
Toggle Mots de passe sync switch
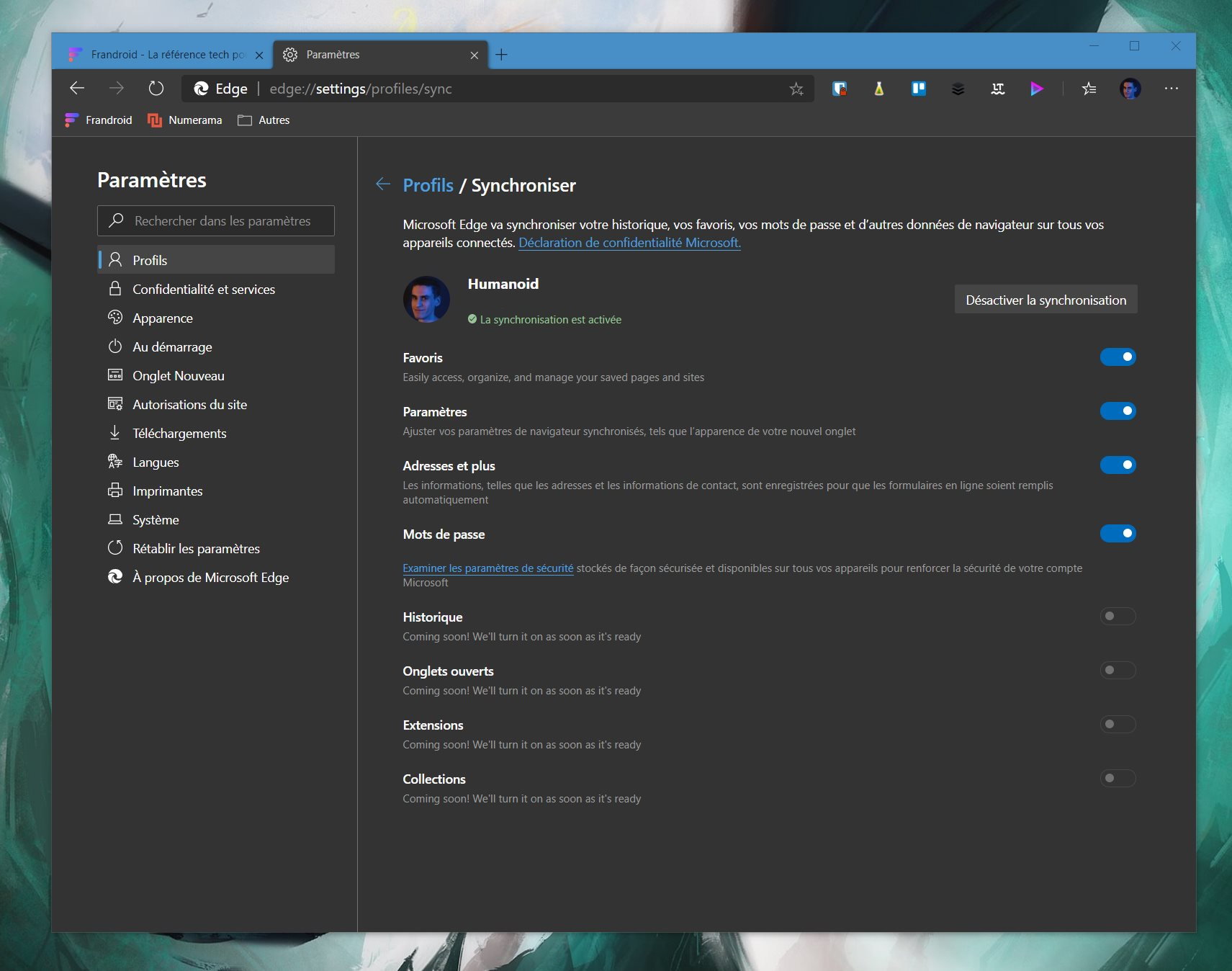point(1118,533)
